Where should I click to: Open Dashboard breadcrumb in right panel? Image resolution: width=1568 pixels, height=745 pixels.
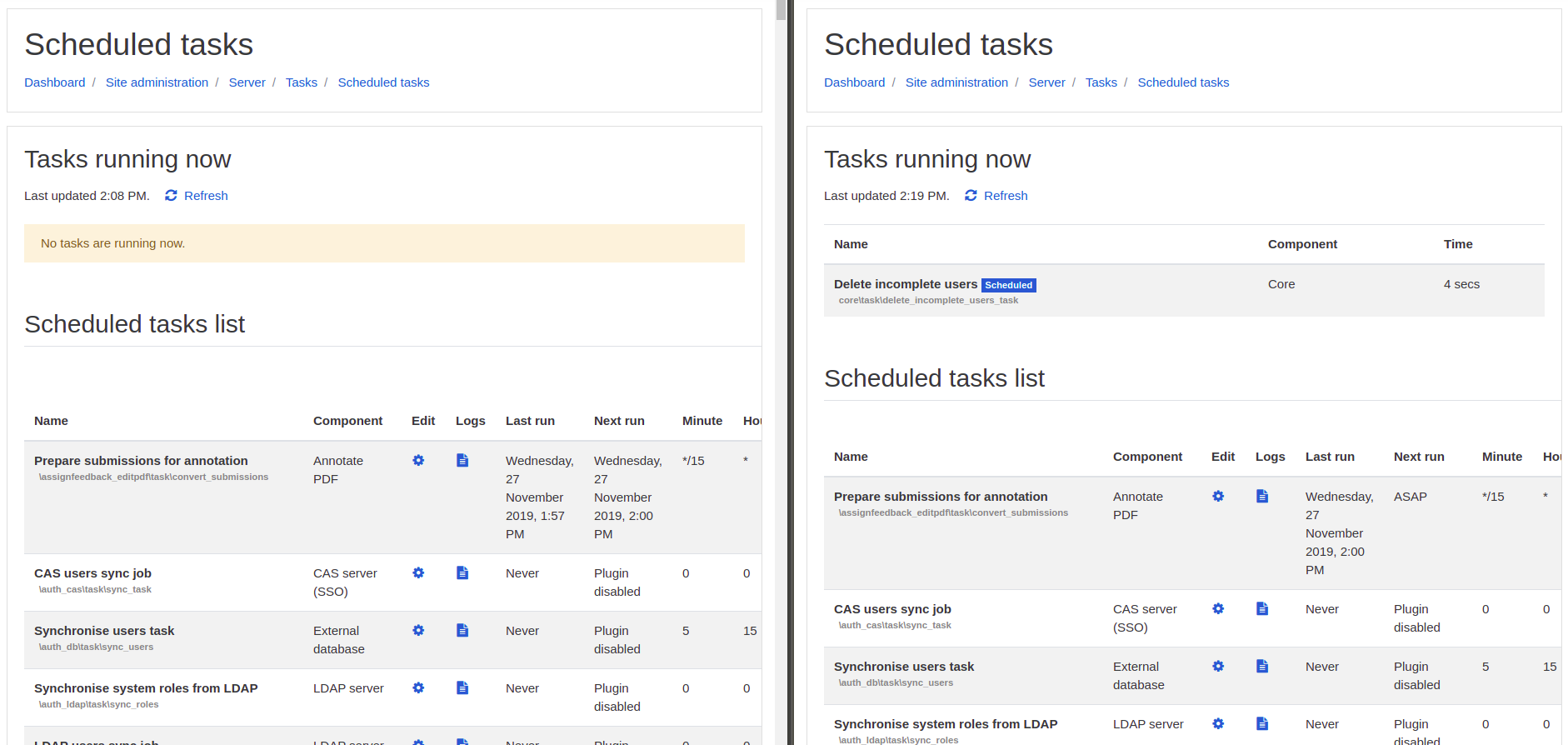coord(855,82)
